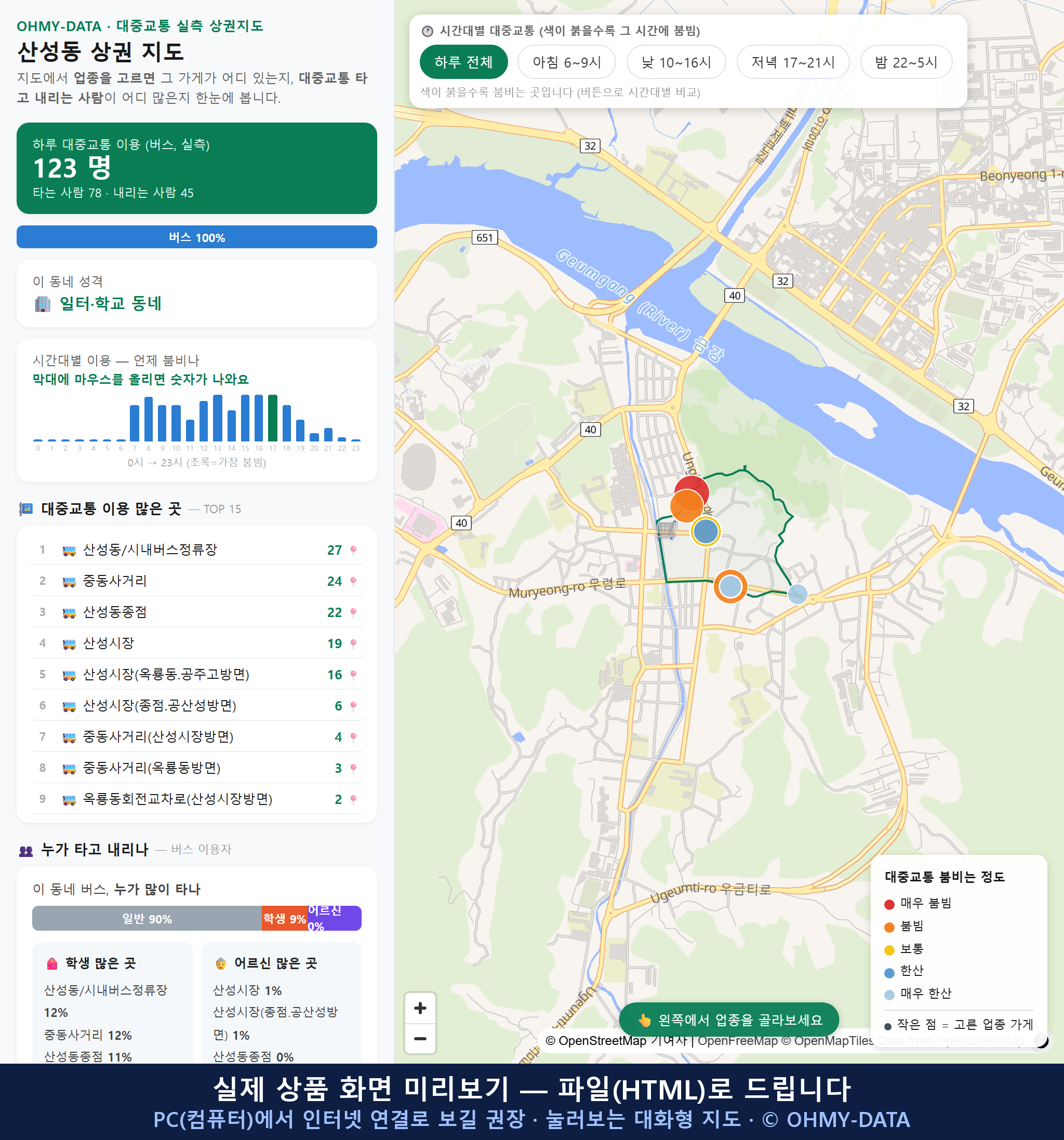Click the 어르신 0% purple bar segment
This screenshot has width=1064, height=1140.
point(335,918)
